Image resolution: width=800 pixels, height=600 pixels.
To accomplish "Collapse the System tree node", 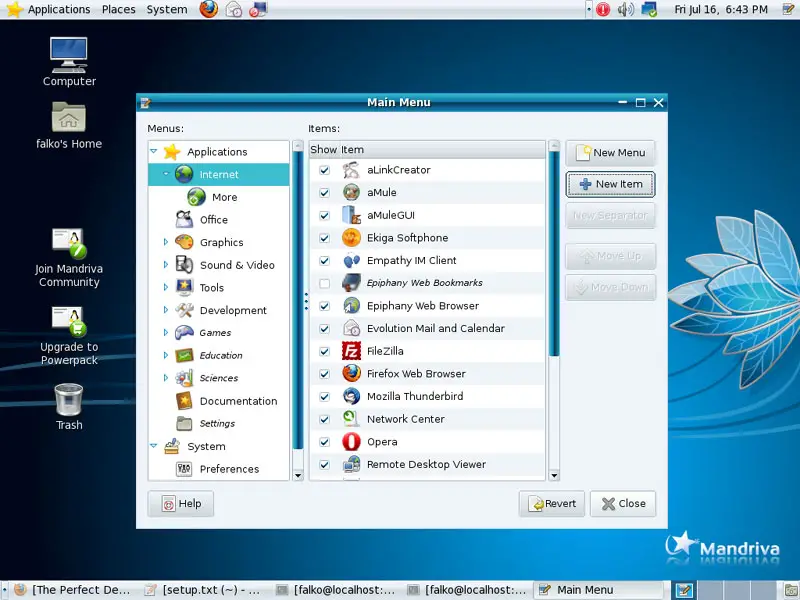I will [x=154, y=446].
